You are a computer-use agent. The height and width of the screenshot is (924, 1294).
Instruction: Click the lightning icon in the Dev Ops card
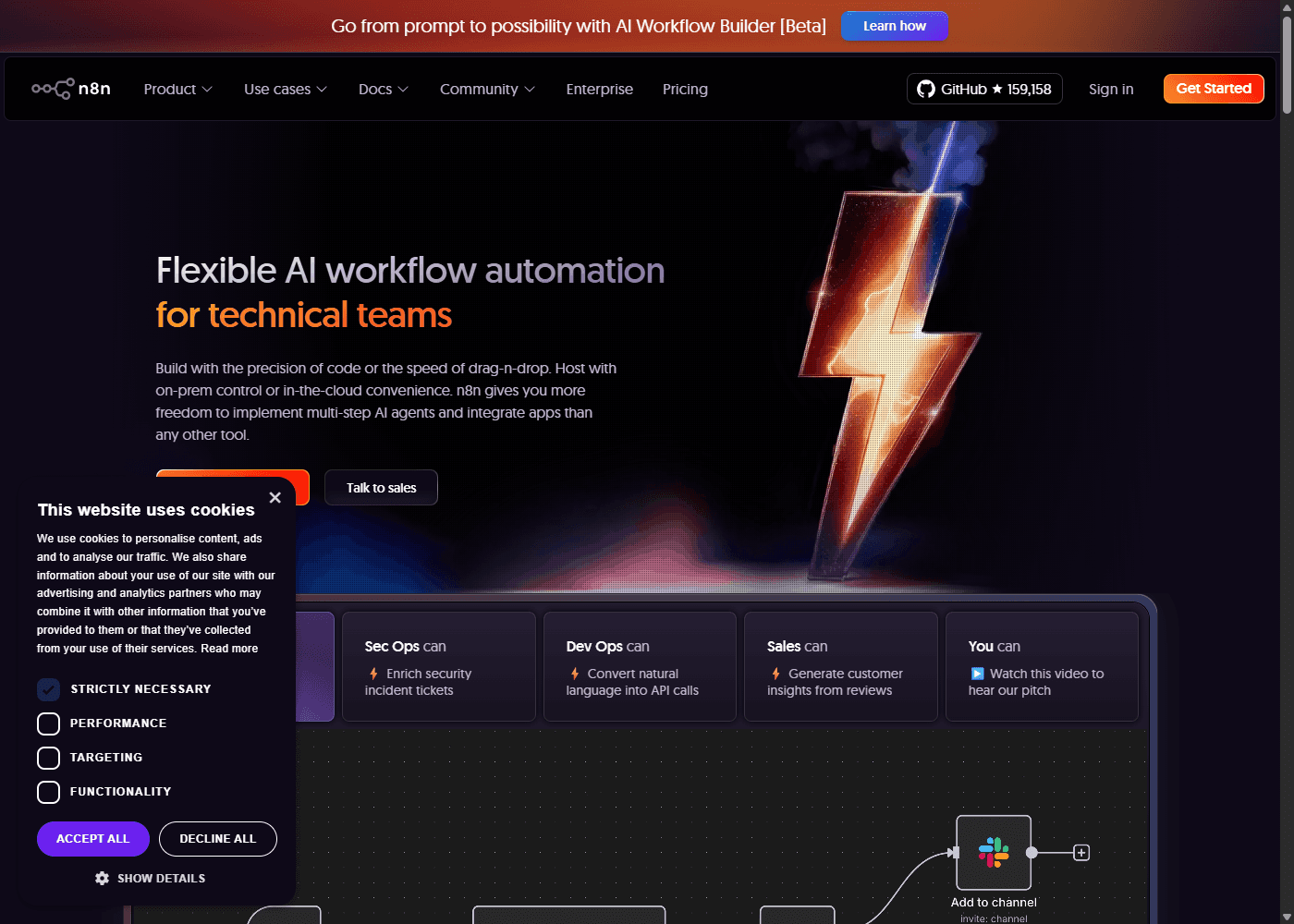(575, 674)
